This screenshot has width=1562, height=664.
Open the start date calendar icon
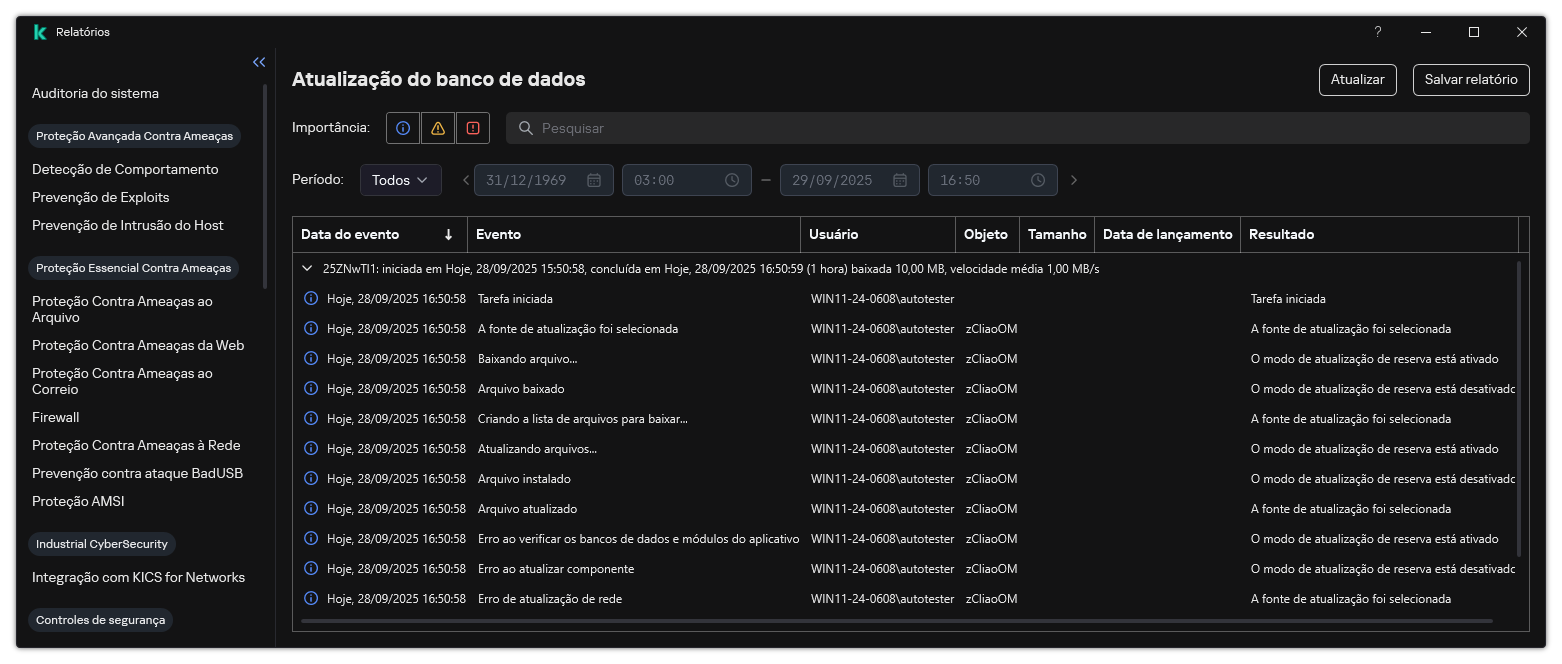[594, 180]
